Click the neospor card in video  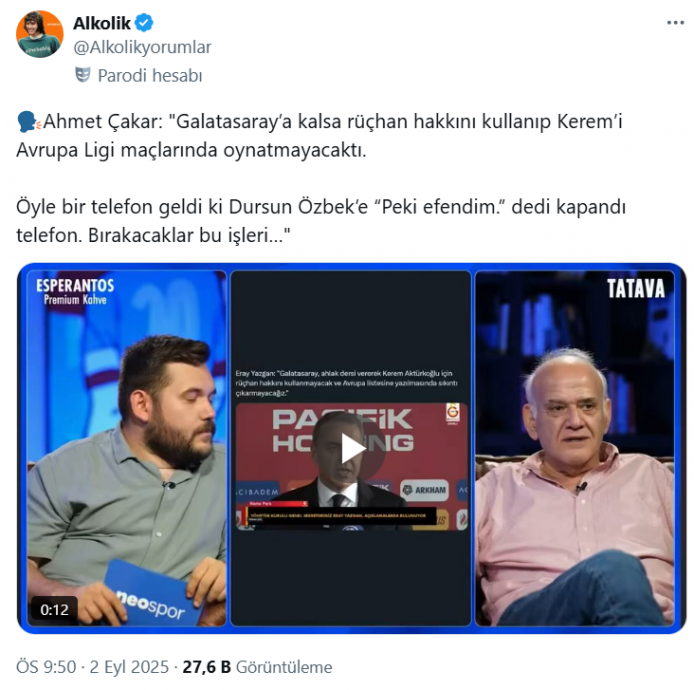pyautogui.click(x=149, y=591)
